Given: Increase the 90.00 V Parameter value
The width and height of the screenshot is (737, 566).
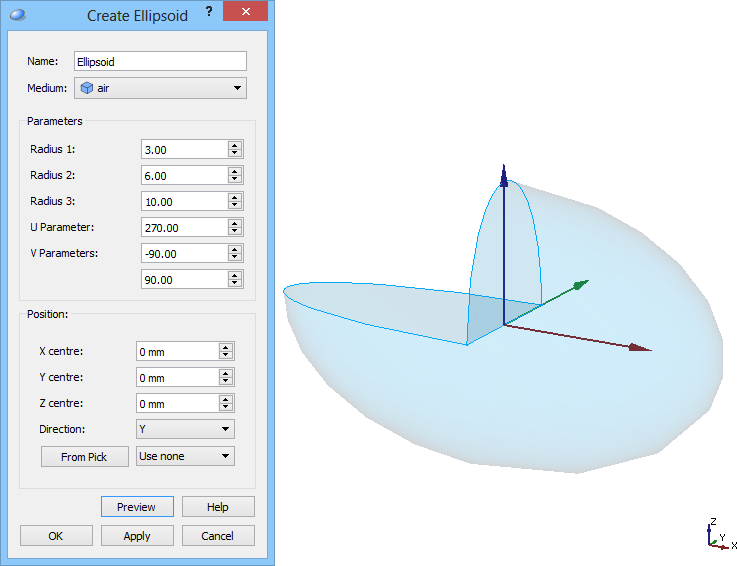Looking at the screenshot, I should [235, 275].
